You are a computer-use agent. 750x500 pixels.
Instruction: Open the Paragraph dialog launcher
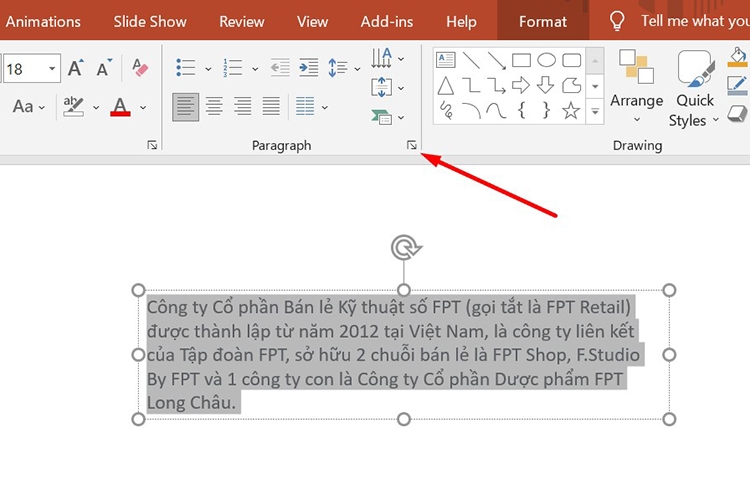click(x=411, y=145)
